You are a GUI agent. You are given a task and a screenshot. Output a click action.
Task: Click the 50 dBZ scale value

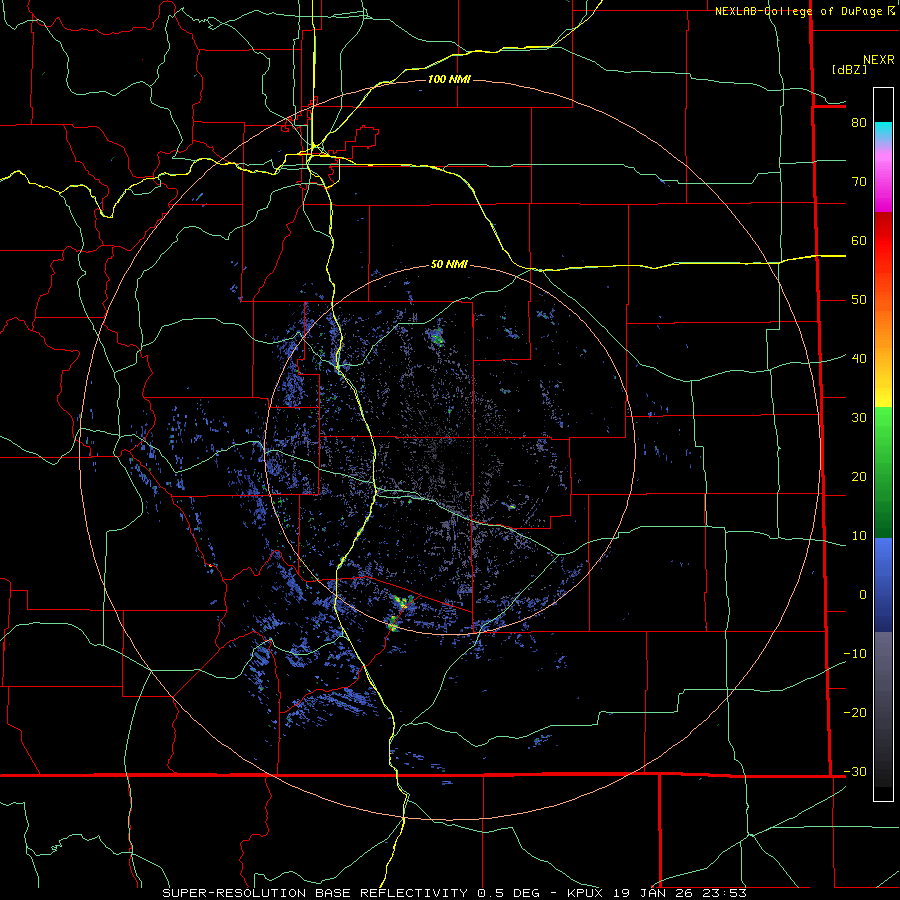[859, 300]
